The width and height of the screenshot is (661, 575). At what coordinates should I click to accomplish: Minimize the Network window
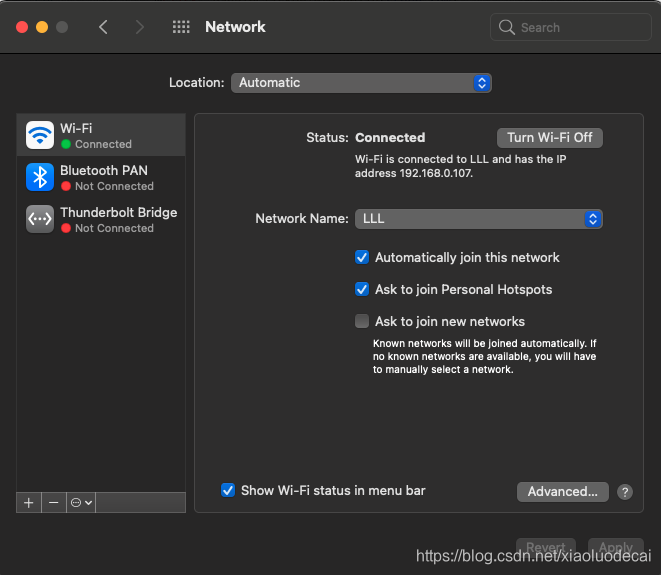[42, 27]
